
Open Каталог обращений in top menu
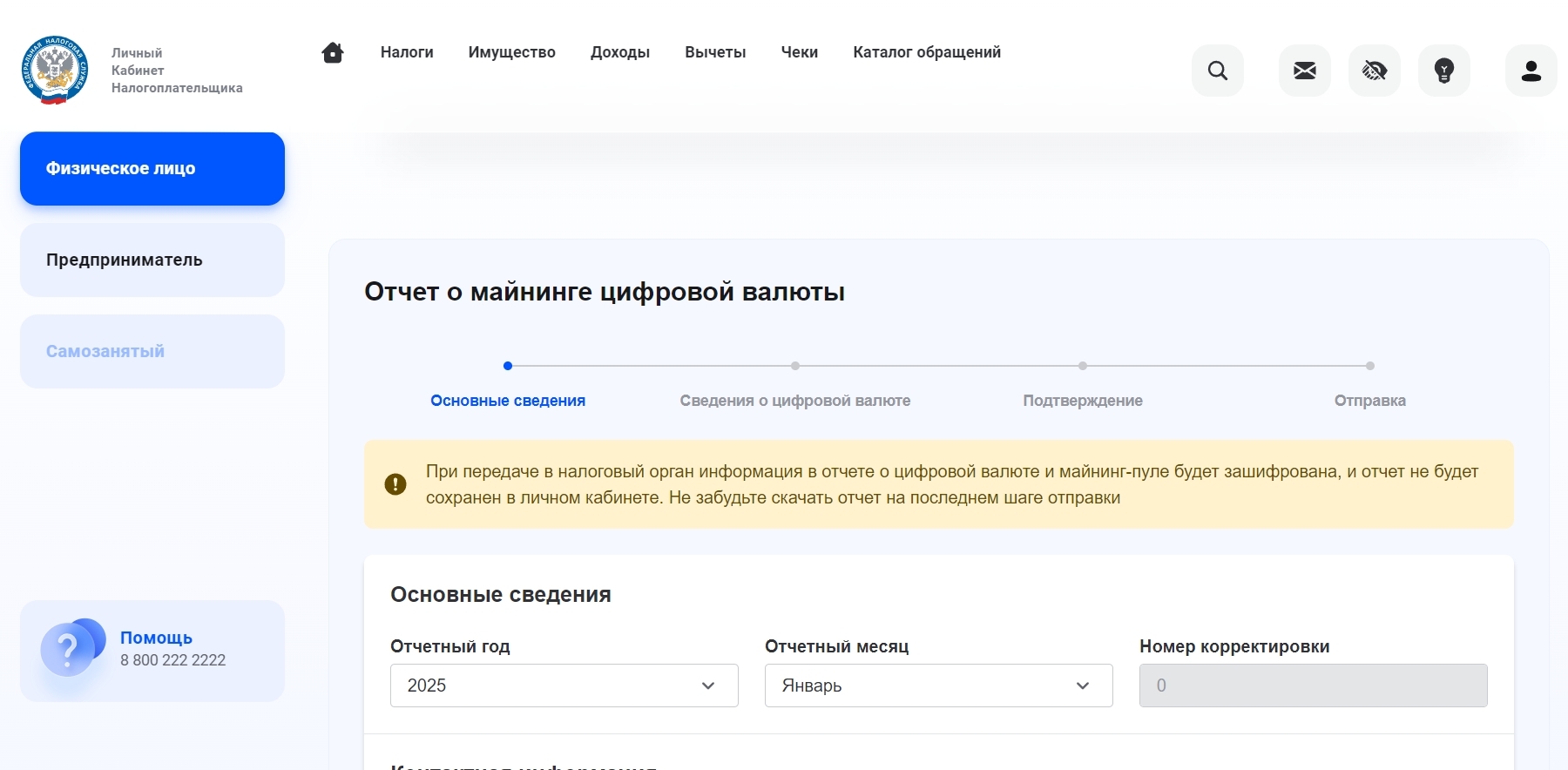point(927,52)
